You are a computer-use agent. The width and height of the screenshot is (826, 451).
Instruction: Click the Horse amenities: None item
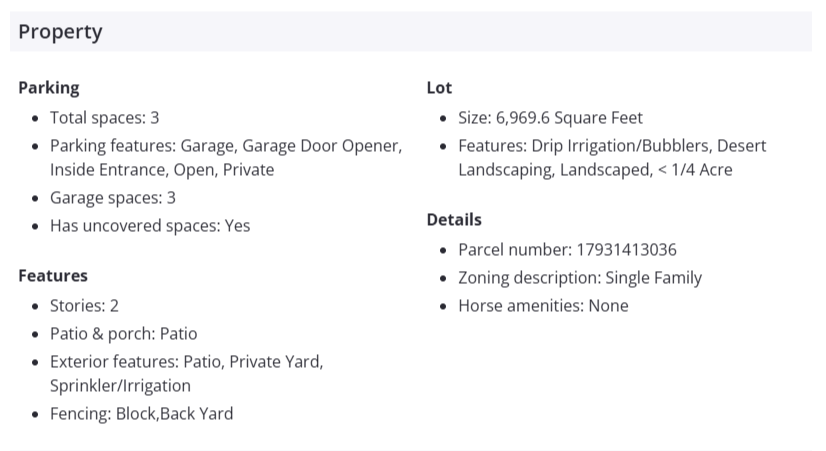point(543,306)
